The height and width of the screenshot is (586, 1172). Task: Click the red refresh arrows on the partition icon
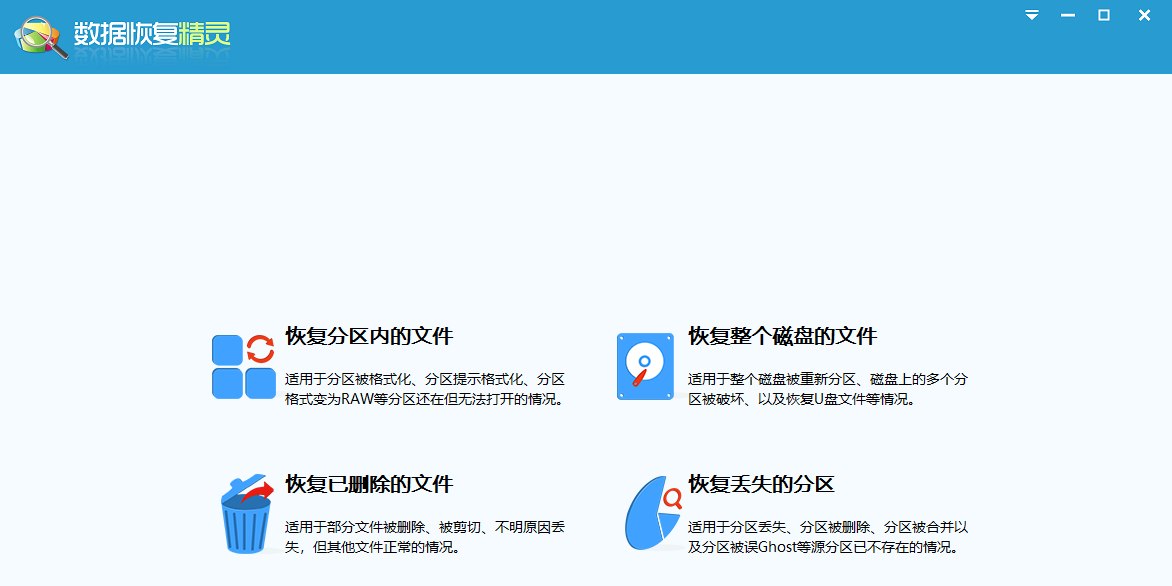point(260,347)
